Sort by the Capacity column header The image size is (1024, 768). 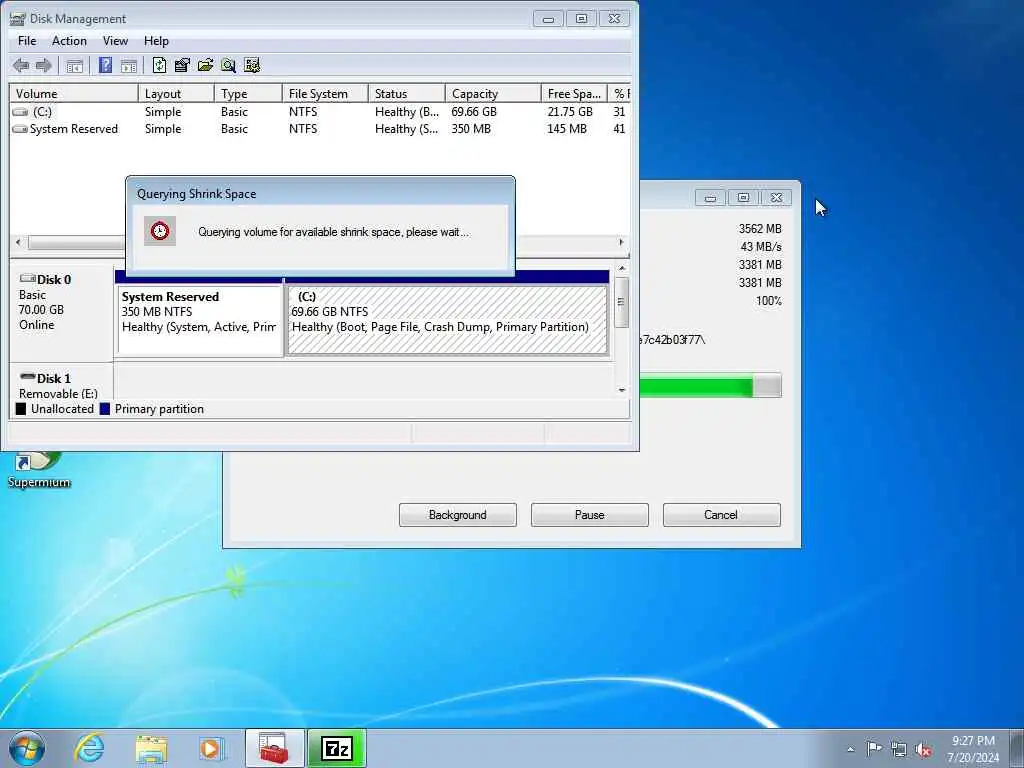[493, 93]
